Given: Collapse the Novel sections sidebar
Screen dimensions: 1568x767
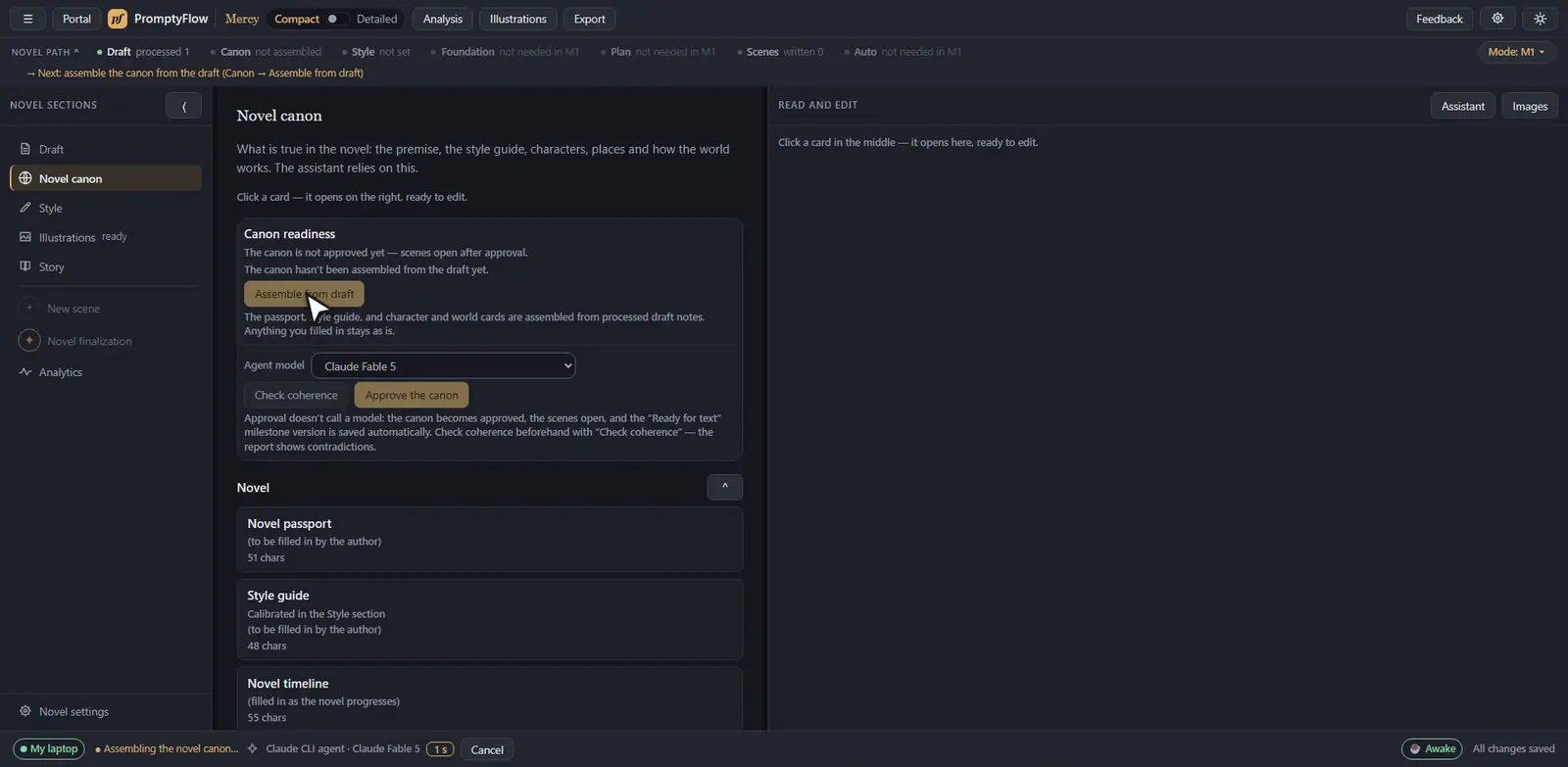Looking at the screenshot, I should tap(183, 106).
